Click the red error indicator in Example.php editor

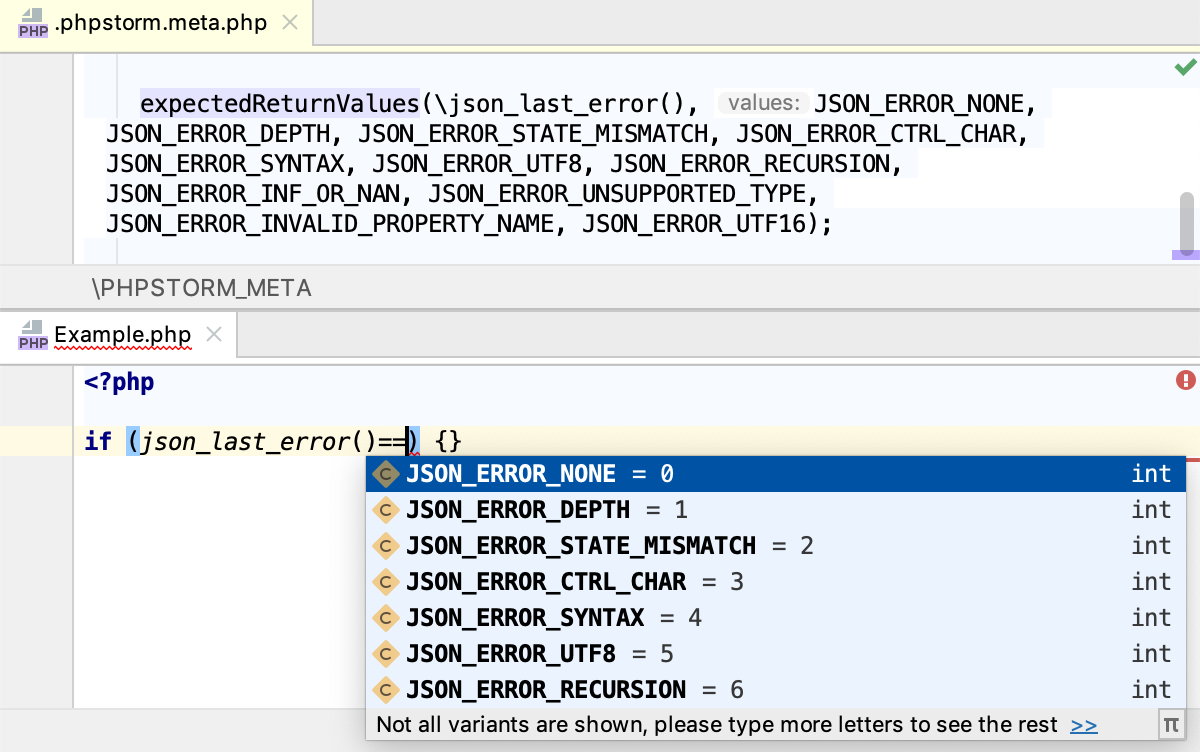(1184, 381)
